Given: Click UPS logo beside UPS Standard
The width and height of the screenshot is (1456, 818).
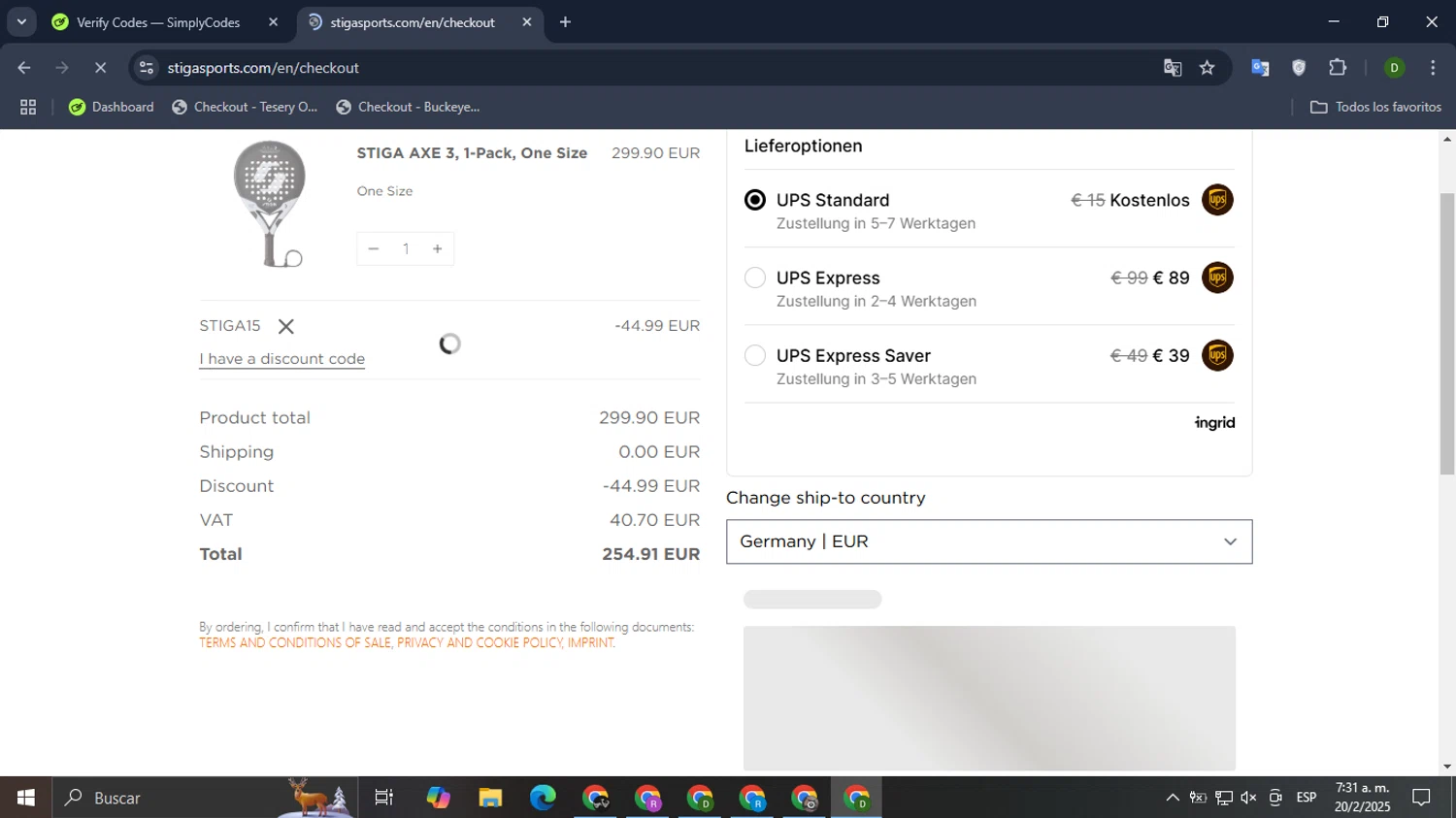Looking at the screenshot, I should pyautogui.click(x=1217, y=200).
